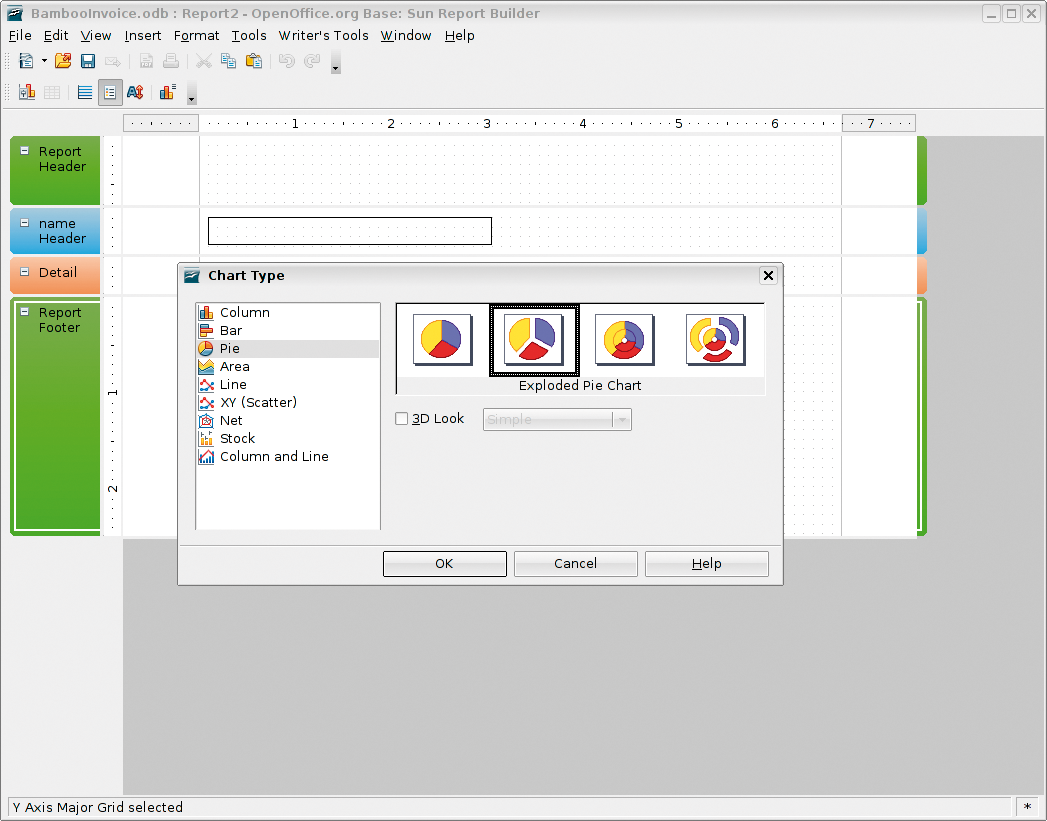Click the Document as E-mail icon
The height and width of the screenshot is (821, 1047).
pyautogui.click(x=113, y=62)
